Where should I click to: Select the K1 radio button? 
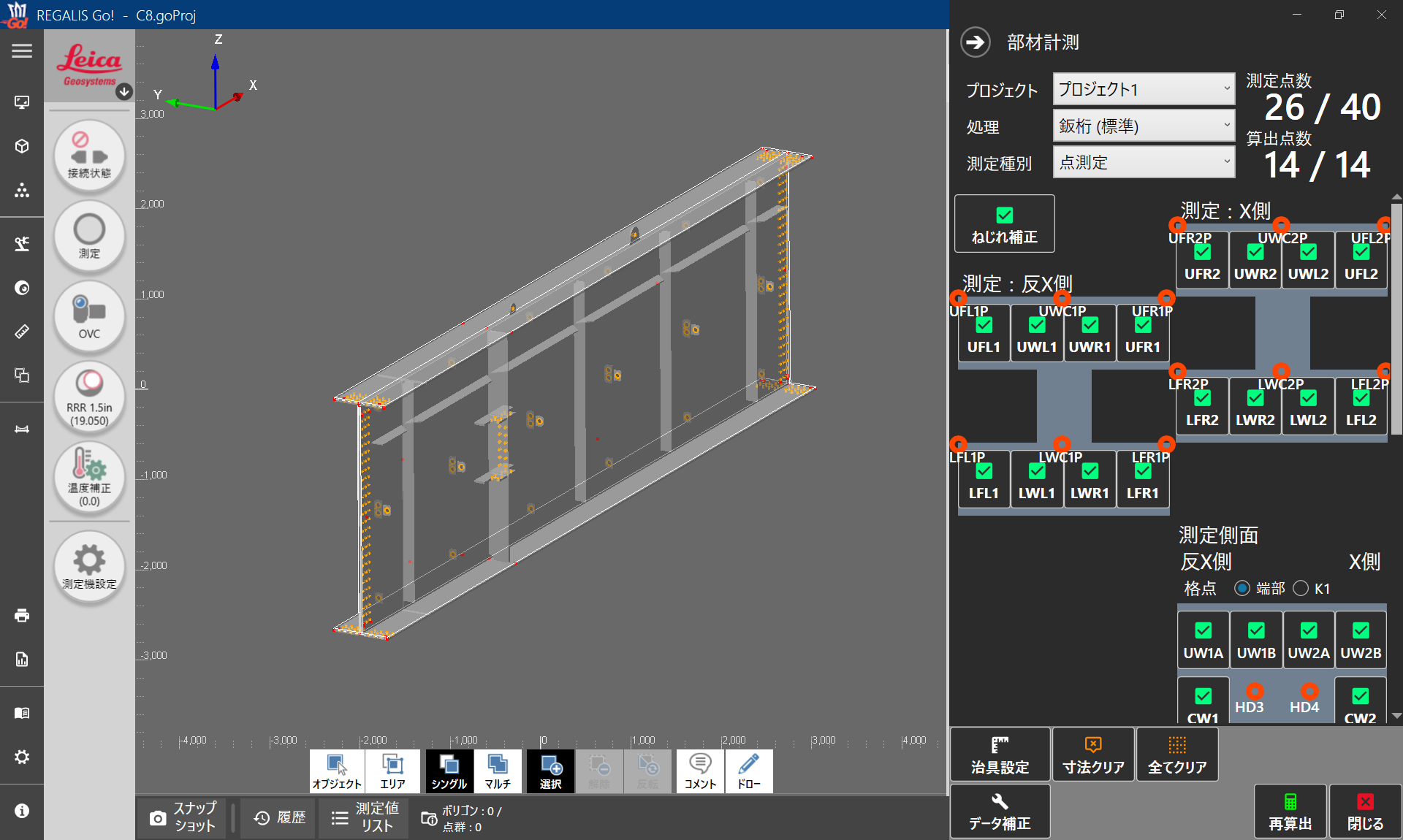tap(1301, 589)
